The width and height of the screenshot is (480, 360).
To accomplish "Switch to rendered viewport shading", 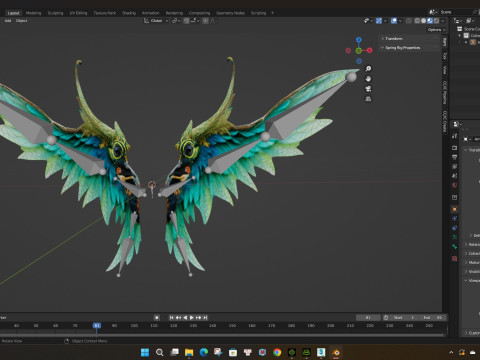I will coord(437,21).
